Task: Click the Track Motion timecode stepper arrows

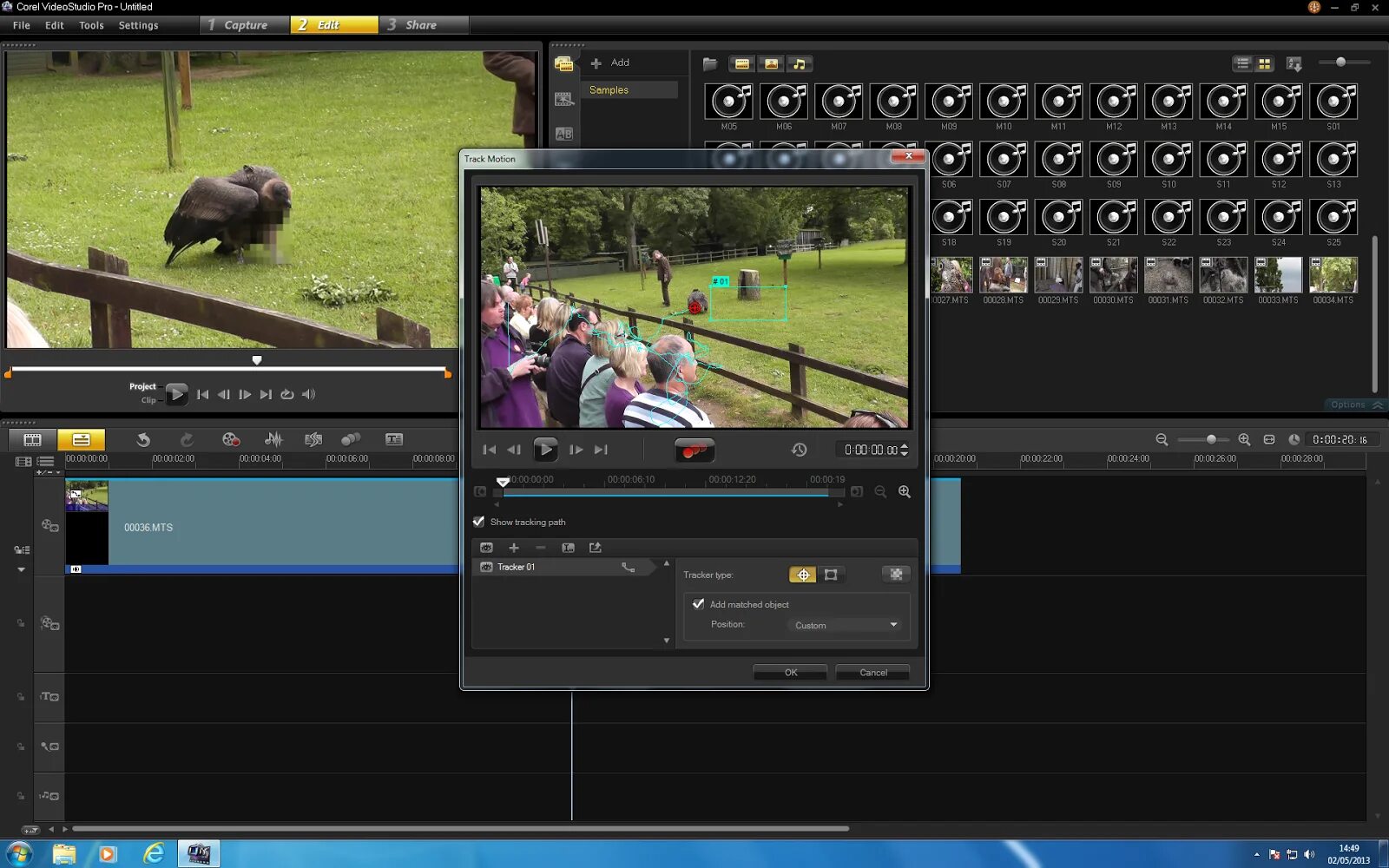Action: coord(905,450)
